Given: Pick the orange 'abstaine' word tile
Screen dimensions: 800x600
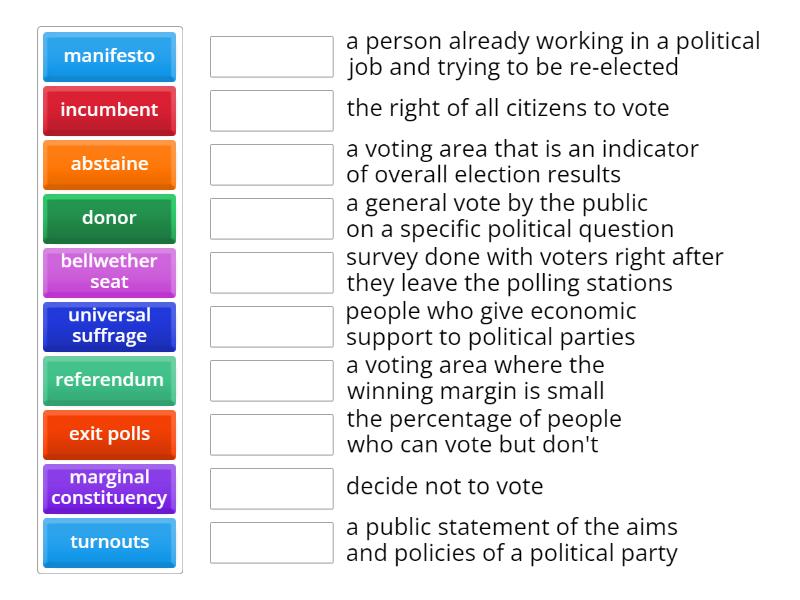Looking at the screenshot, I should tap(109, 164).
